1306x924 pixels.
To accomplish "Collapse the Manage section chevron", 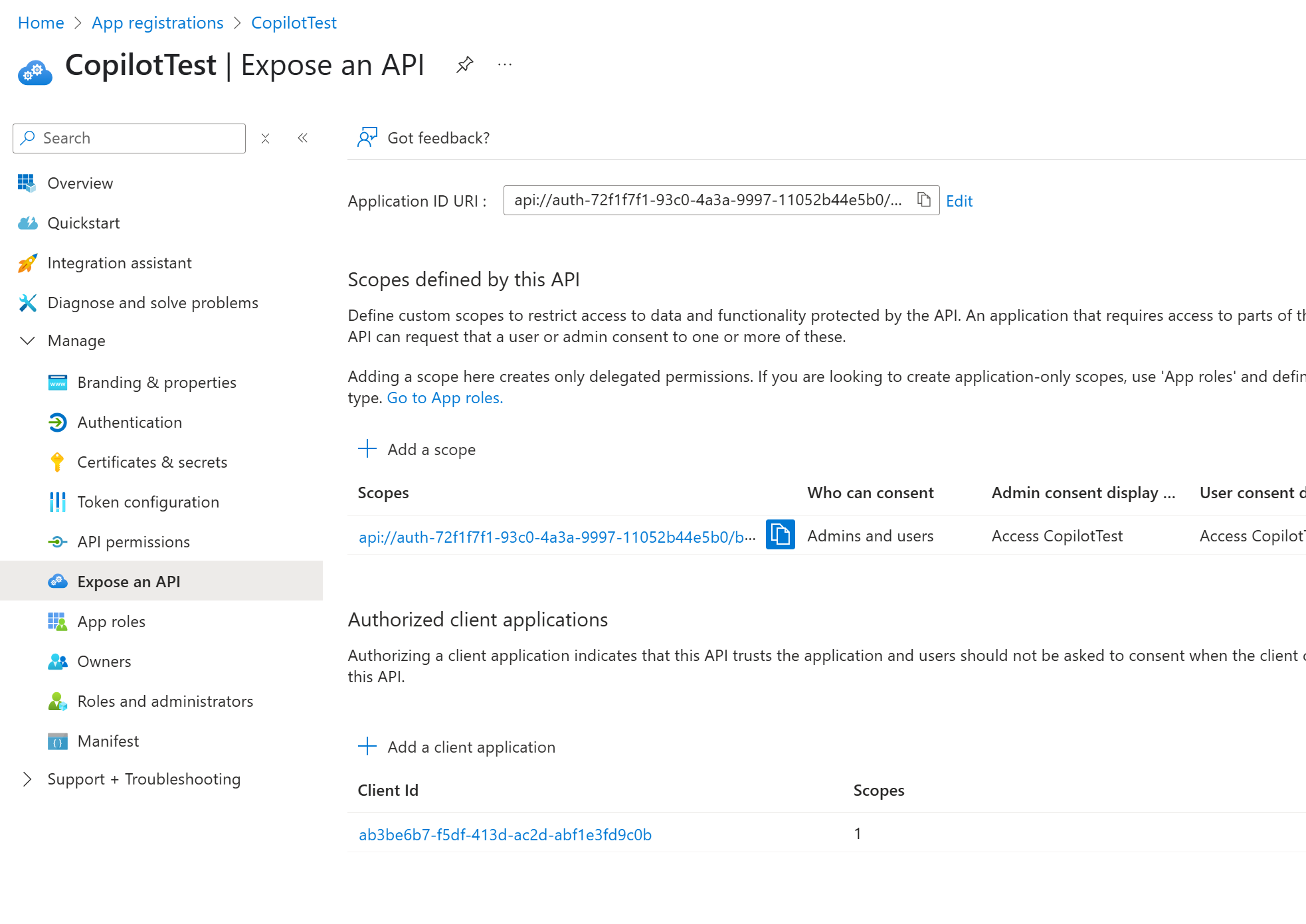I will (27, 341).
